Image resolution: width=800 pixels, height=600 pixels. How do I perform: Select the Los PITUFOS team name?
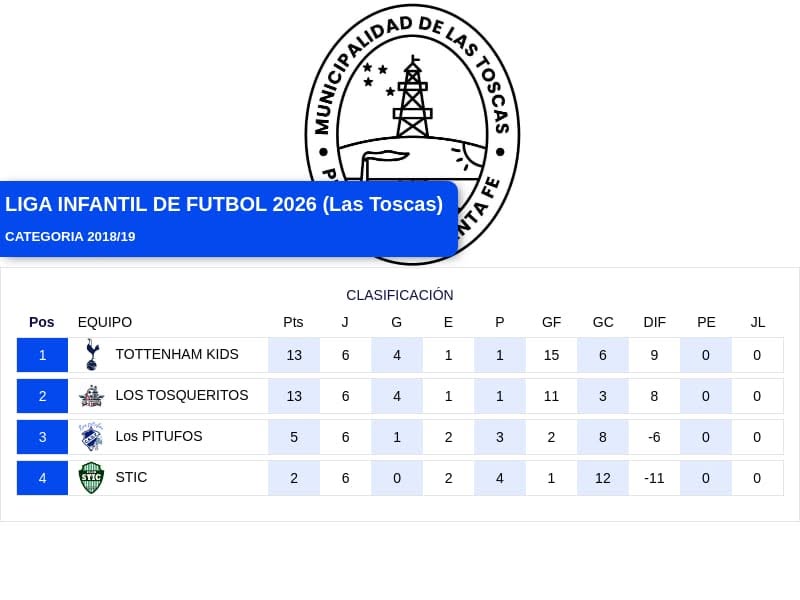click(x=159, y=436)
